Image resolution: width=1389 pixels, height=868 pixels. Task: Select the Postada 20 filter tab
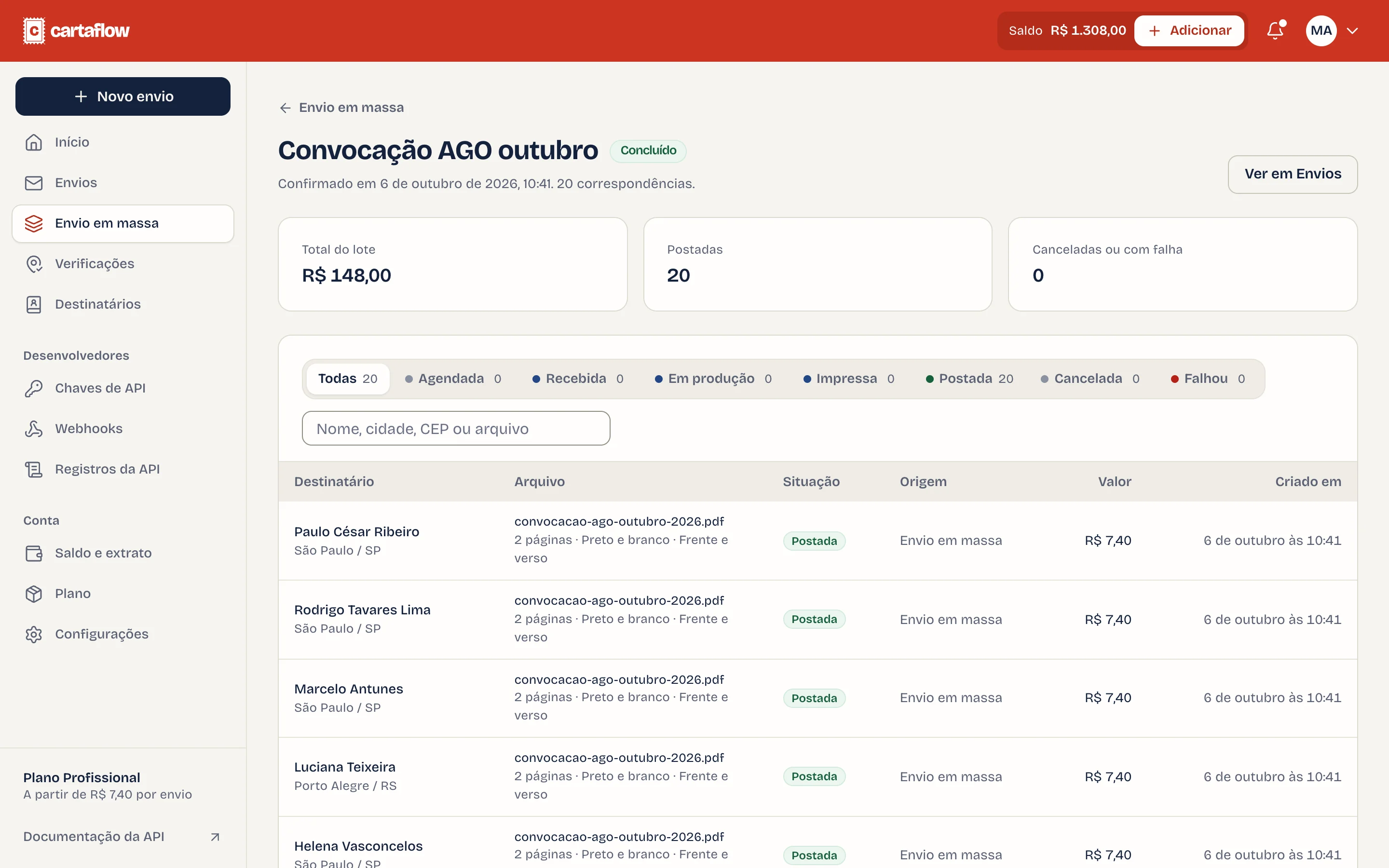coord(969,379)
